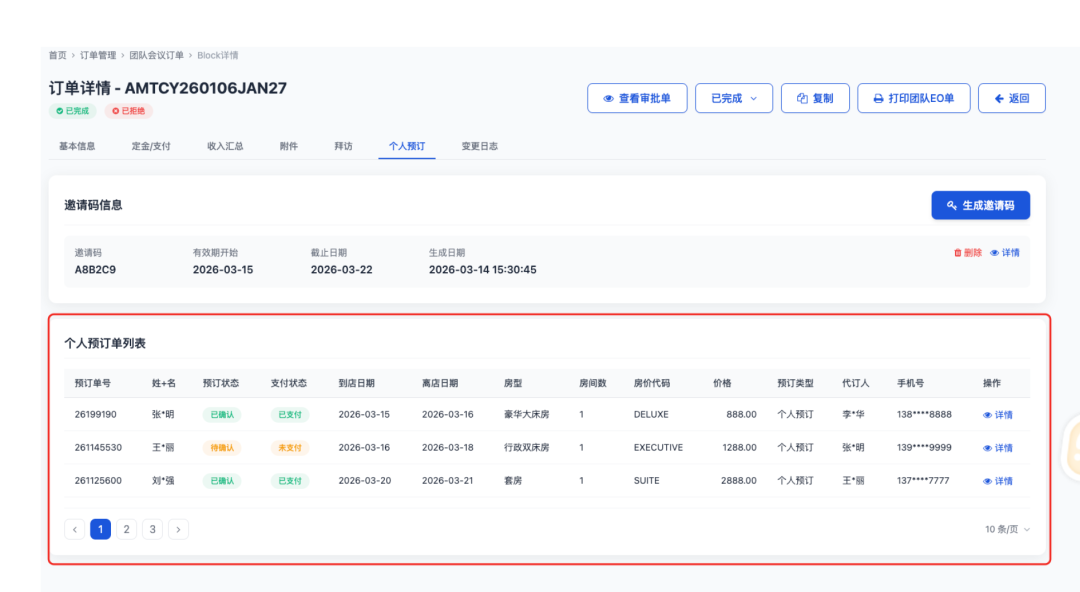This screenshot has width=1080, height=592.
Task: Click the price 888.00 cell
Action: tap(741, 414)
